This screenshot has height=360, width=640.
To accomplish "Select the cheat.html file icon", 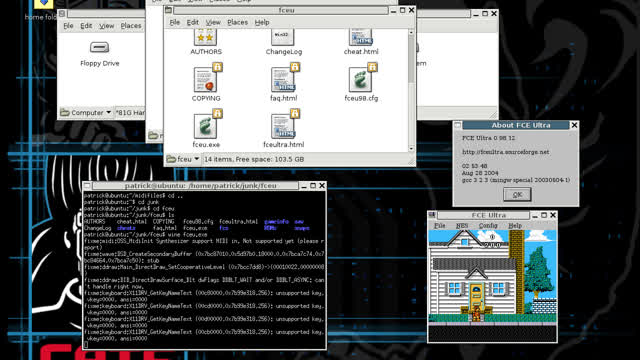I will 361,38.
